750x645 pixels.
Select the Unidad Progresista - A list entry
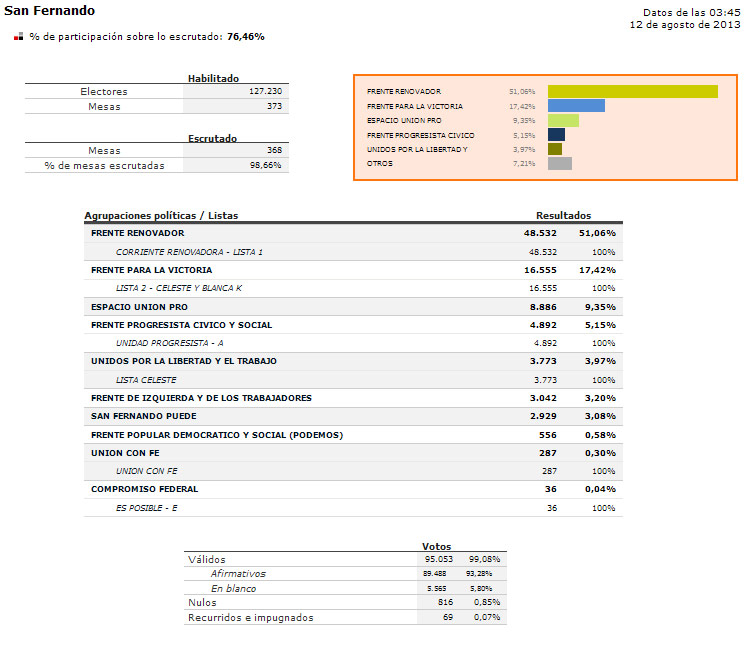coord(169,343)
